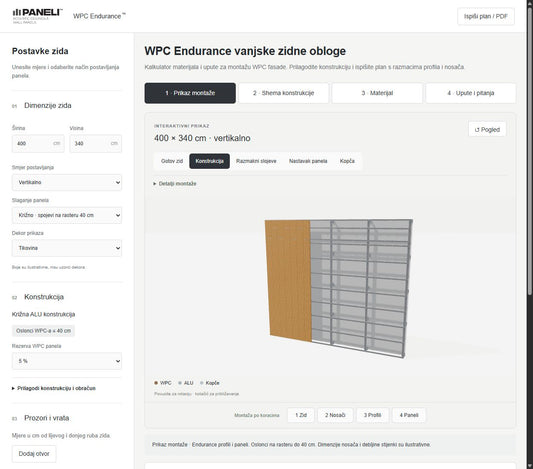Open the Smjer postavljanja dropdown
533x469 pixels.
pyautogui.click(x=67, y=183)
